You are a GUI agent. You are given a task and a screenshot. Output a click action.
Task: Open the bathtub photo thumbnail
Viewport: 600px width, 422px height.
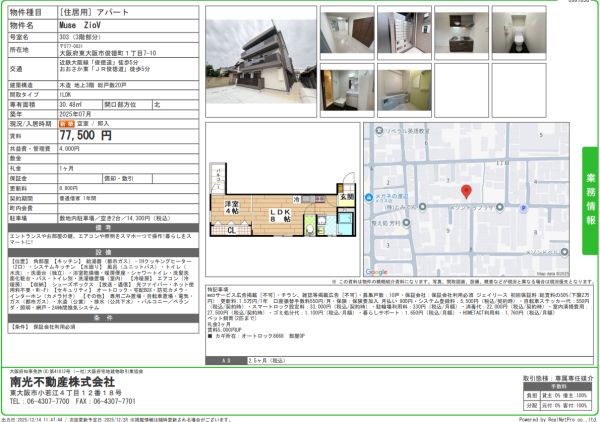pos(404,90)
